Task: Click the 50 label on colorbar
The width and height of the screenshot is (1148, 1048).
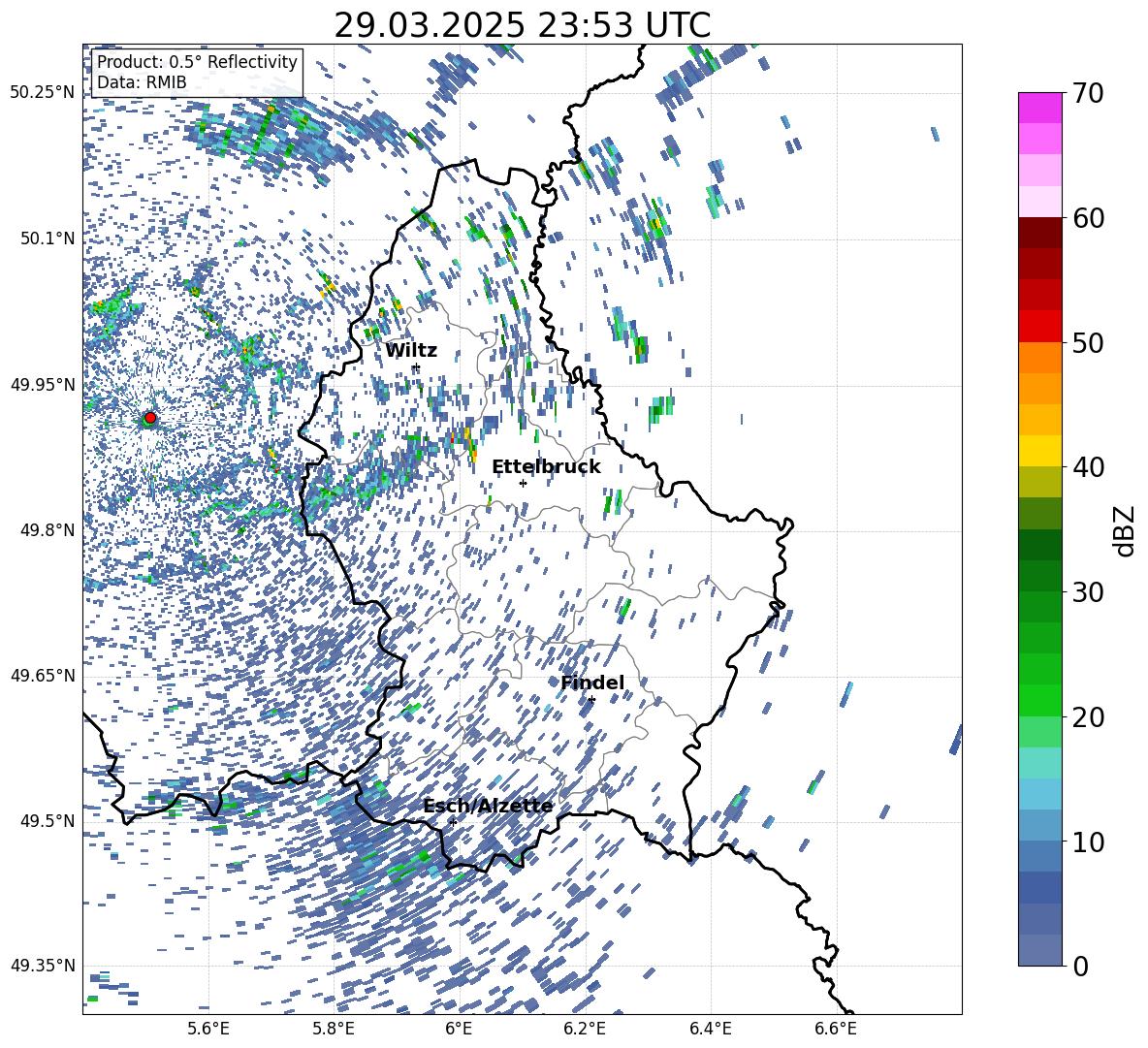Action: [1087, 342]
